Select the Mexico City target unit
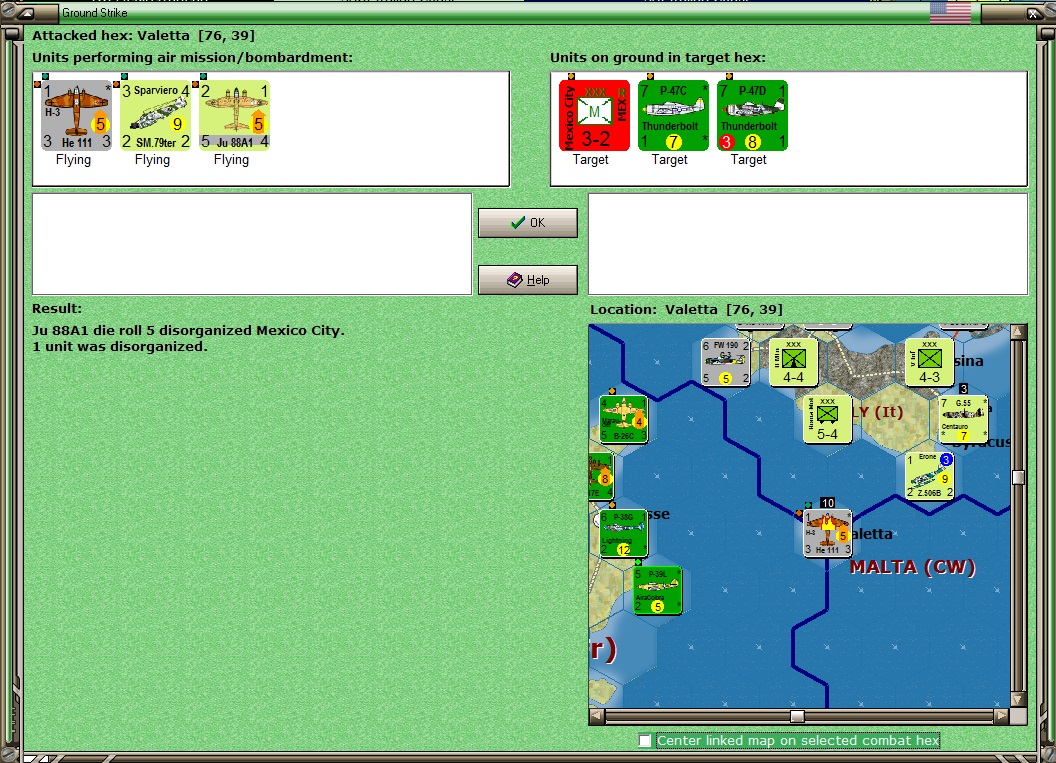 594,115
